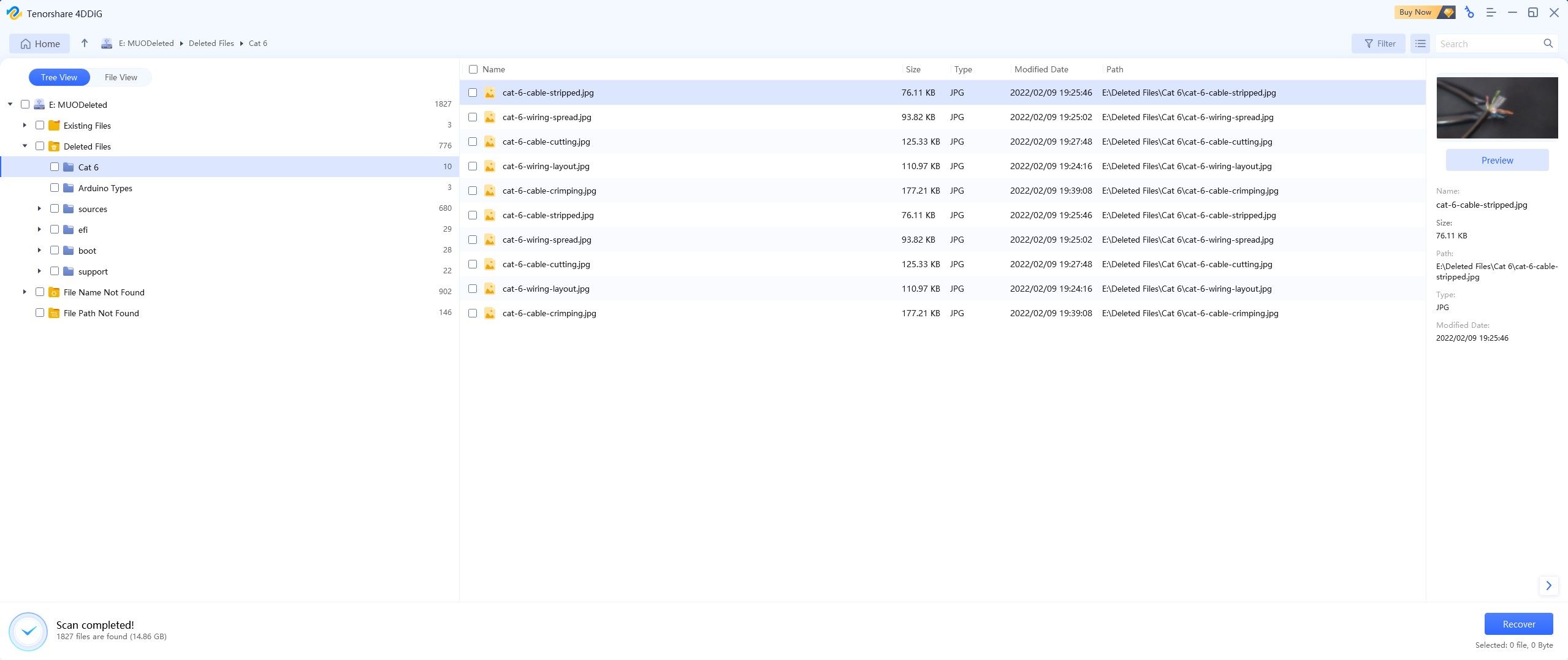1568x660 pixels.
Task: Click the Arduino Types folder icon
Action: click(x=69, y=188)
